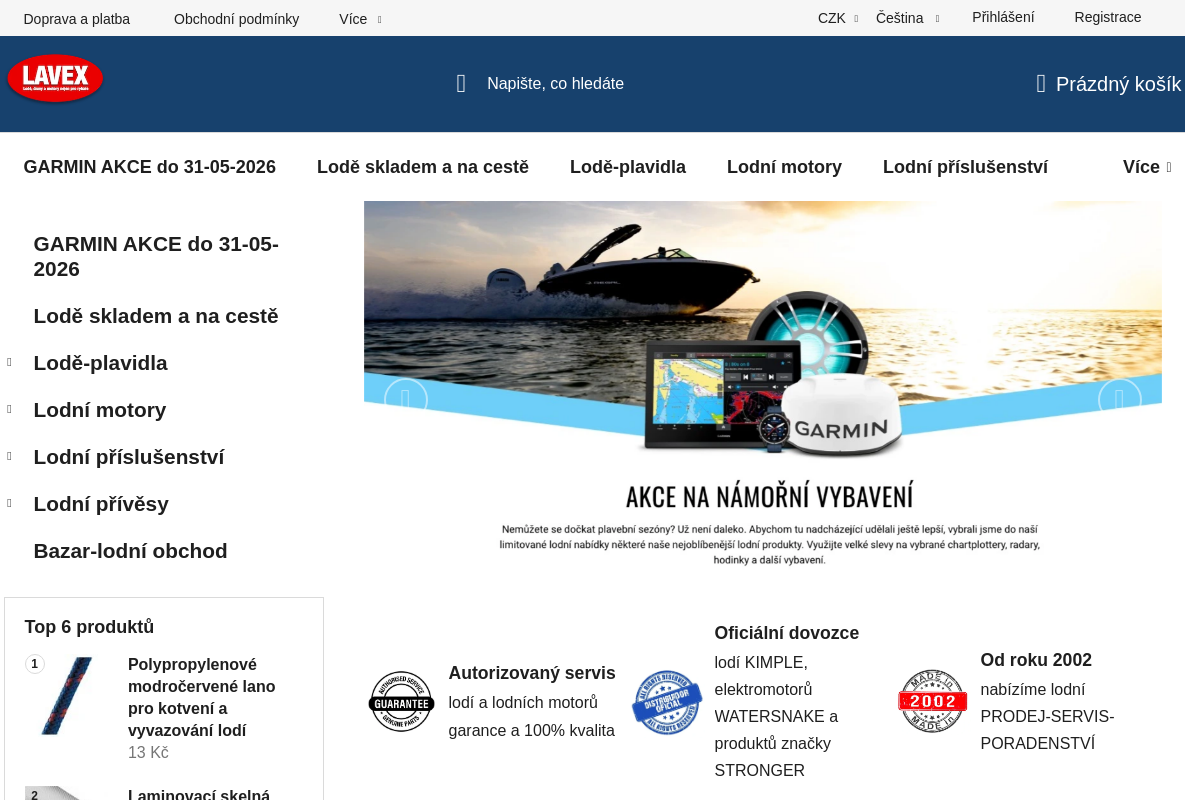Screen dimensions: 1200x800
Task: Click the shopping cart icon
Action: point(1041,84)
